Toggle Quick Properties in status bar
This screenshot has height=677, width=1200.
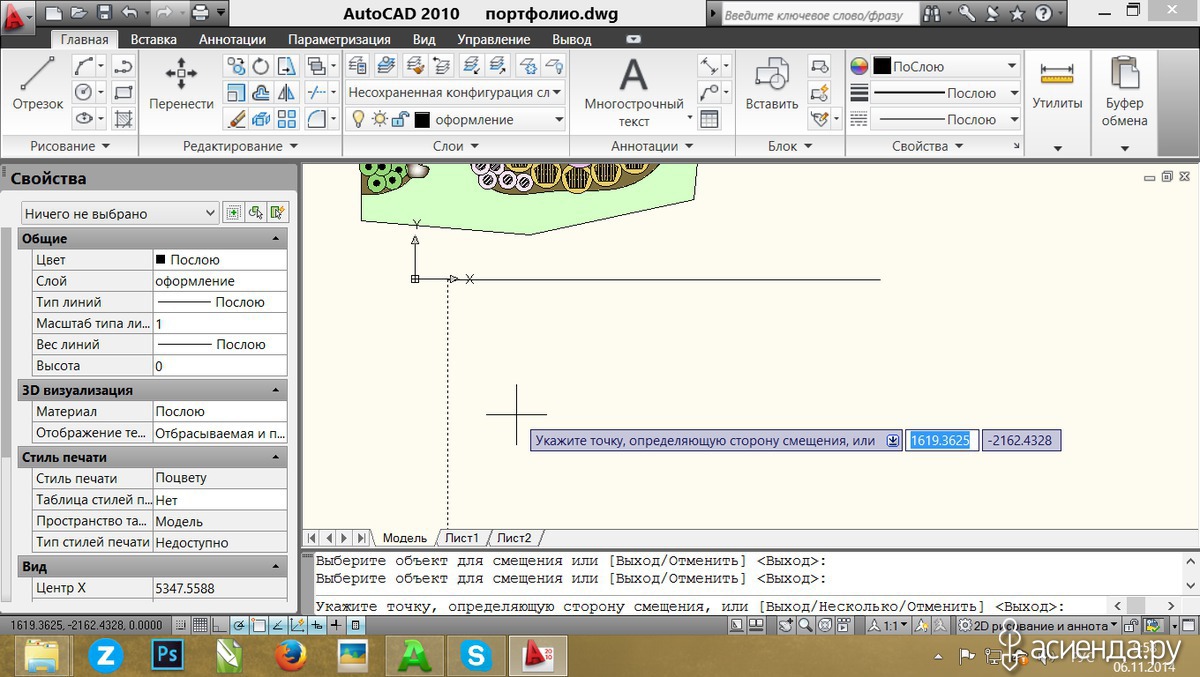357,625
